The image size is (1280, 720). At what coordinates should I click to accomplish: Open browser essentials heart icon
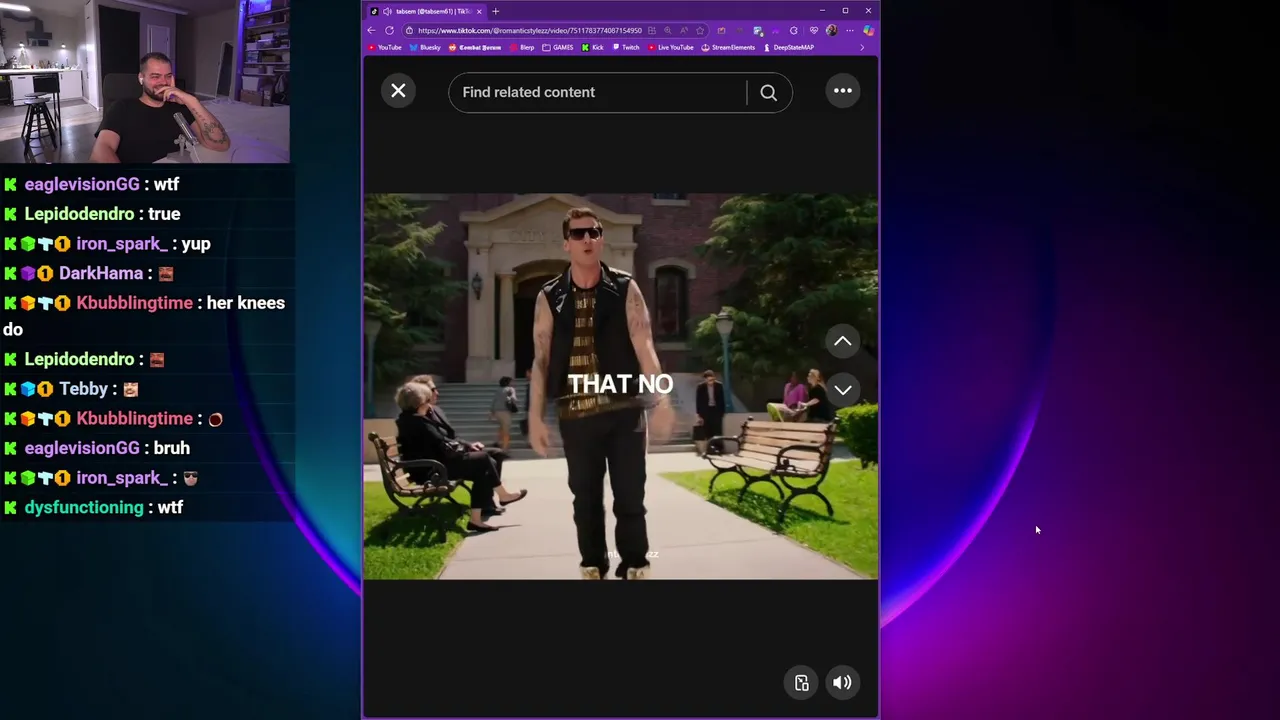pyautogui.click(x=814, y=30)
